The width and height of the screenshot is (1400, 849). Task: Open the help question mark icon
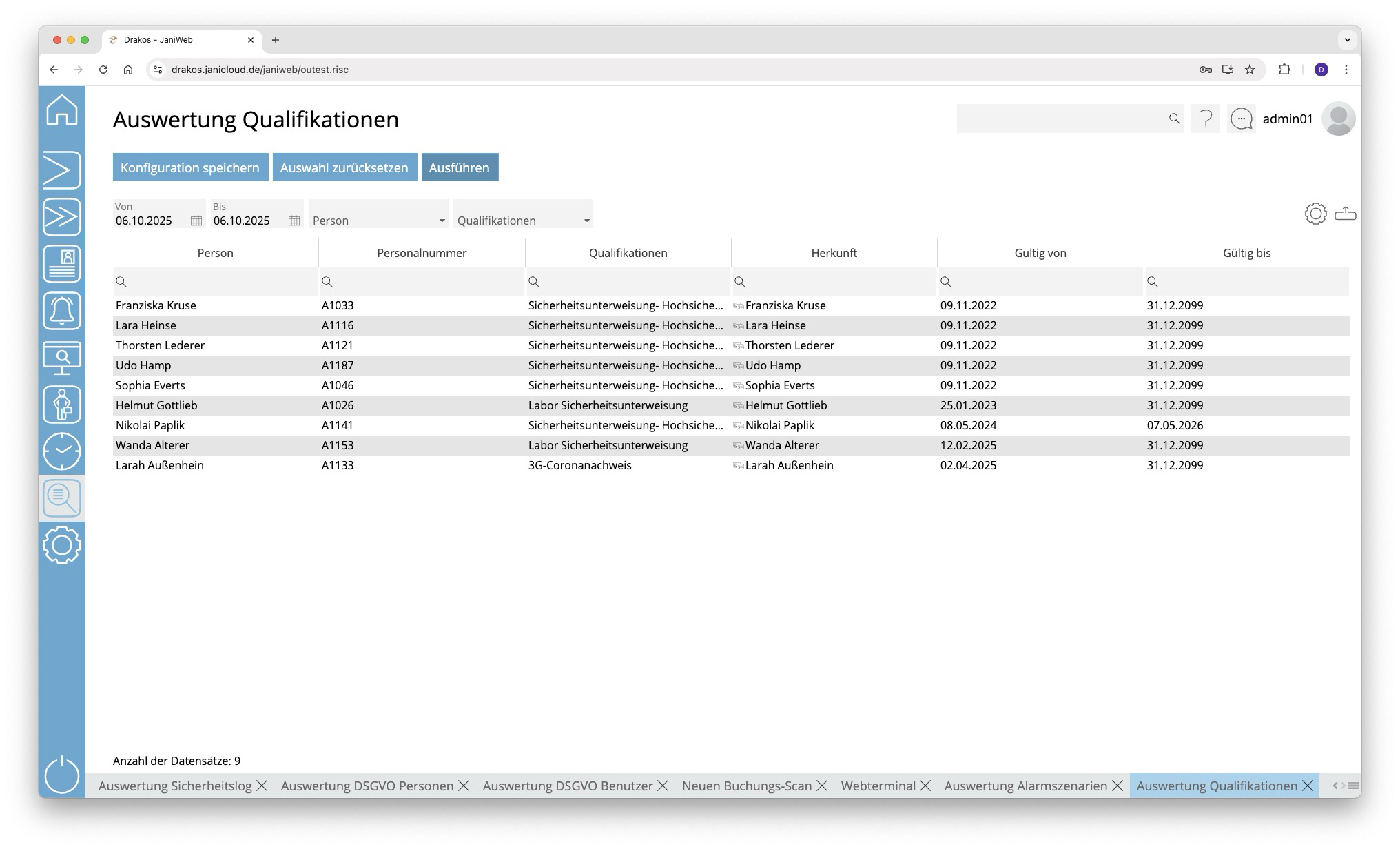coord(1206,119)
